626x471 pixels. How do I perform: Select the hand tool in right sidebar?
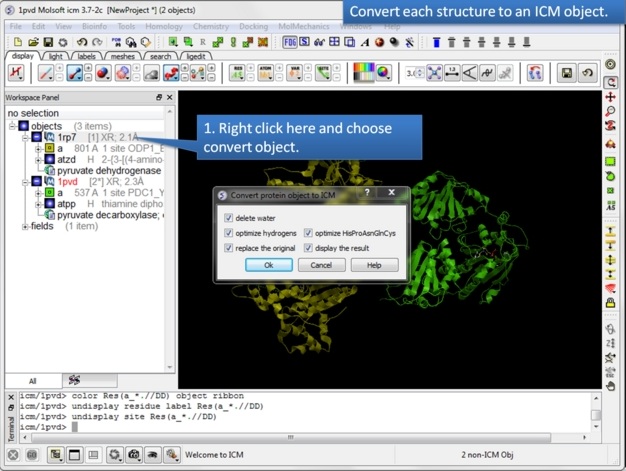tap(611, 385)
